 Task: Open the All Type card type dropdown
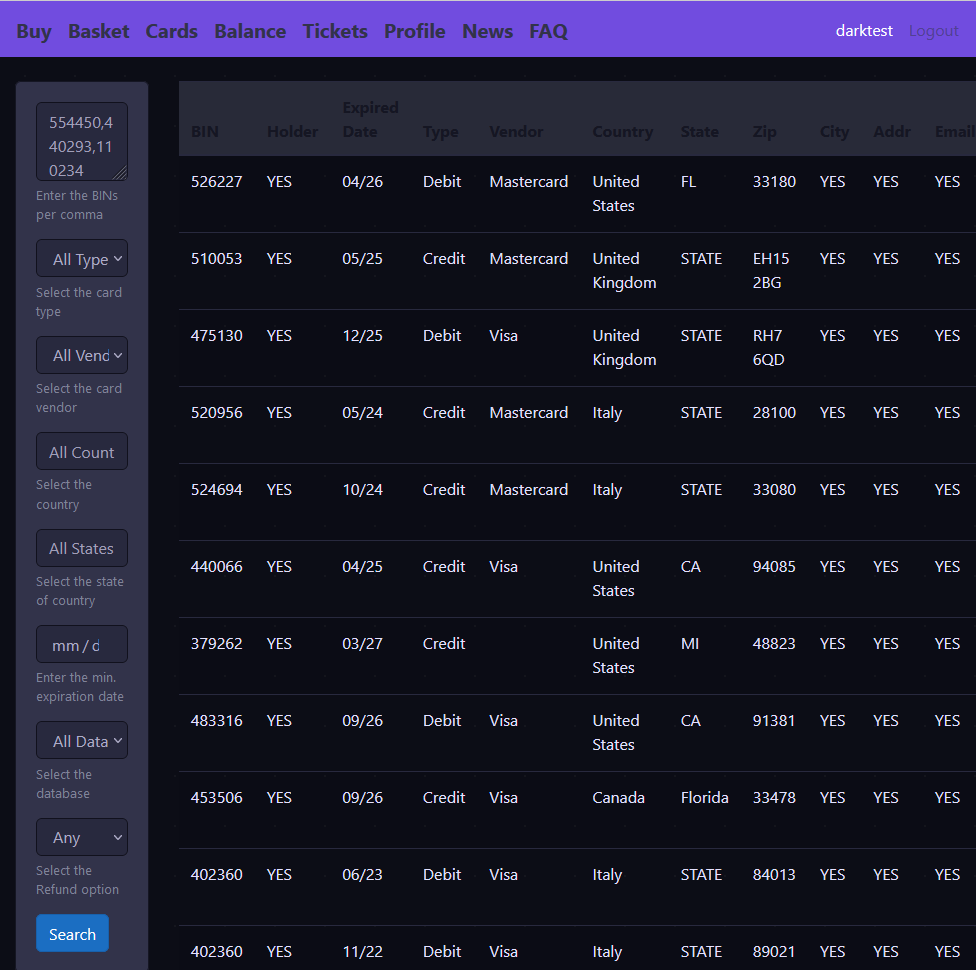81,258
